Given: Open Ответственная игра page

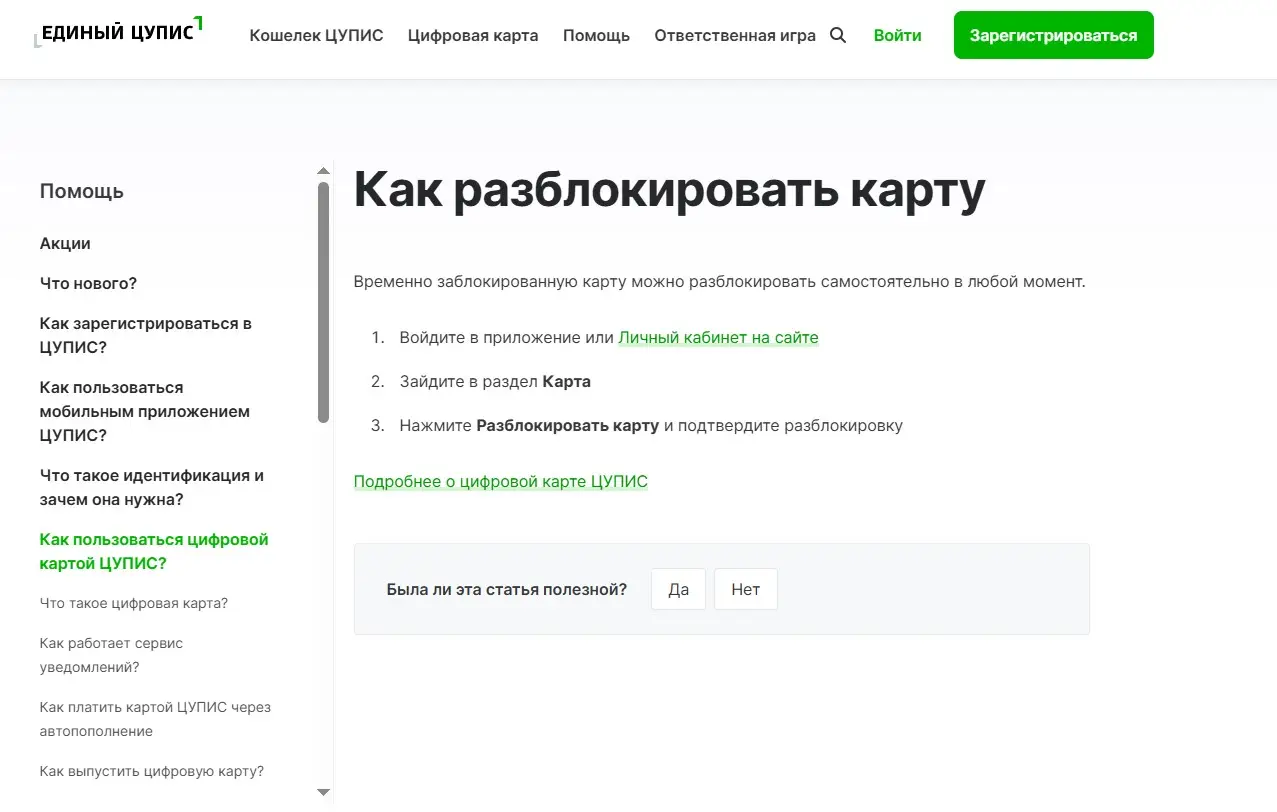Looking at the screenshot, I should (734, 36).
